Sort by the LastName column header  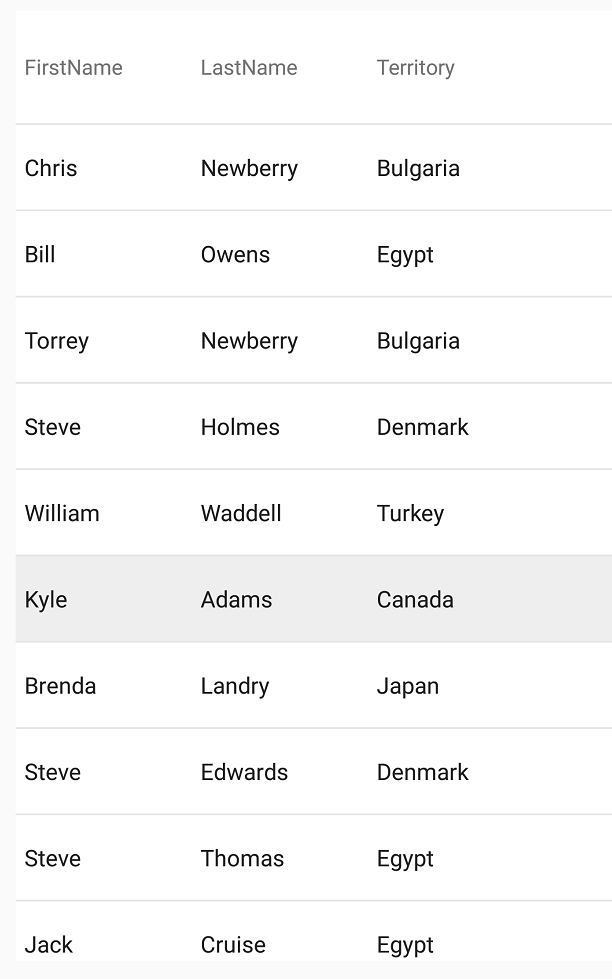pyautogui.click(x=249, y=68)
